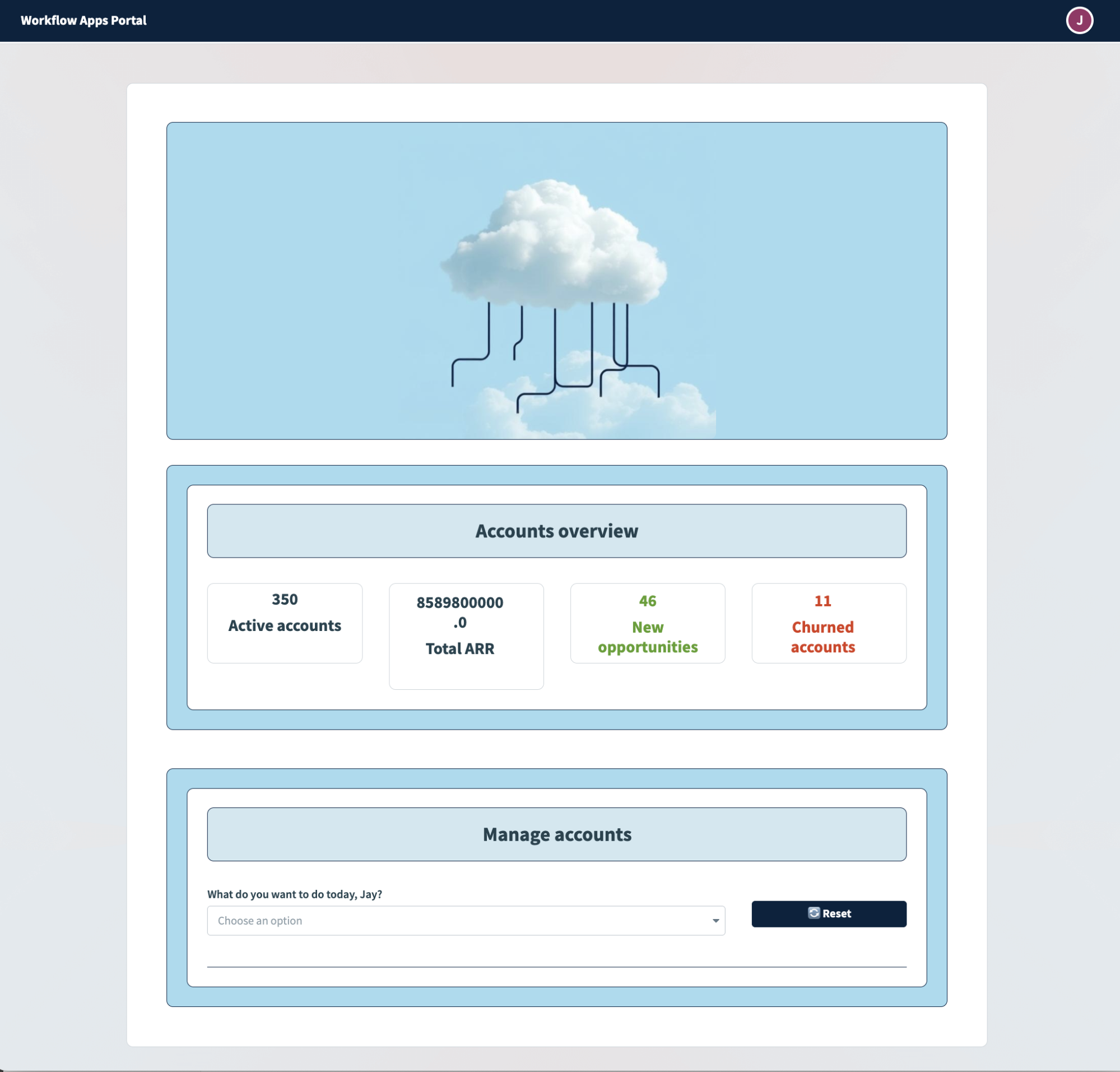Click the Total ARR metric card

(x=466, y=636)
